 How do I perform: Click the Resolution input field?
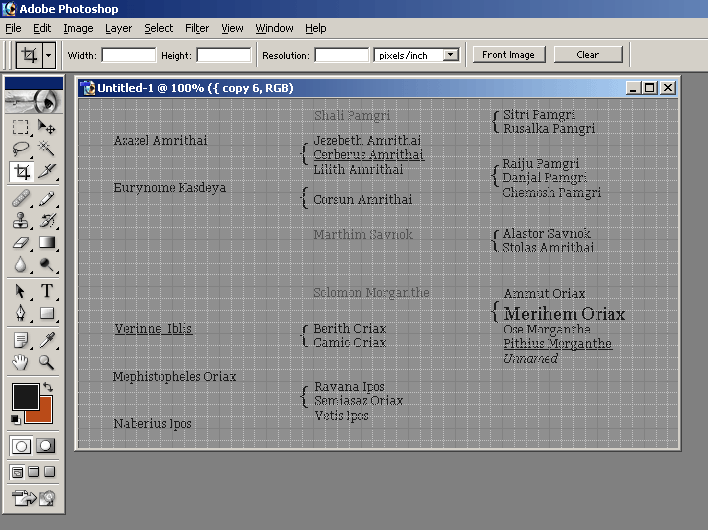click(341, 55)
